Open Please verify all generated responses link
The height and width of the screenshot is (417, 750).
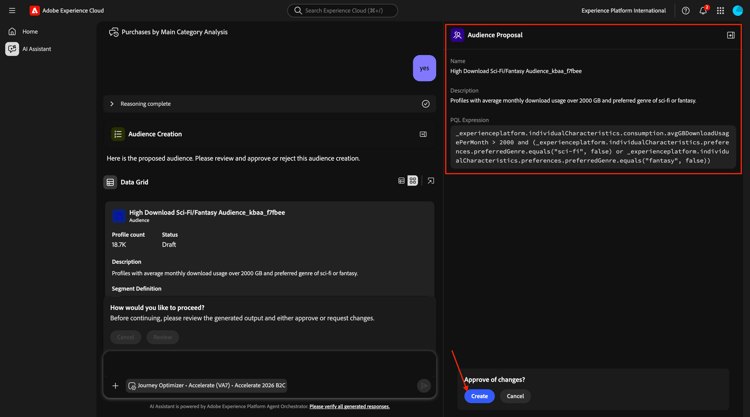pyautogui.click(x=350, y=406)
